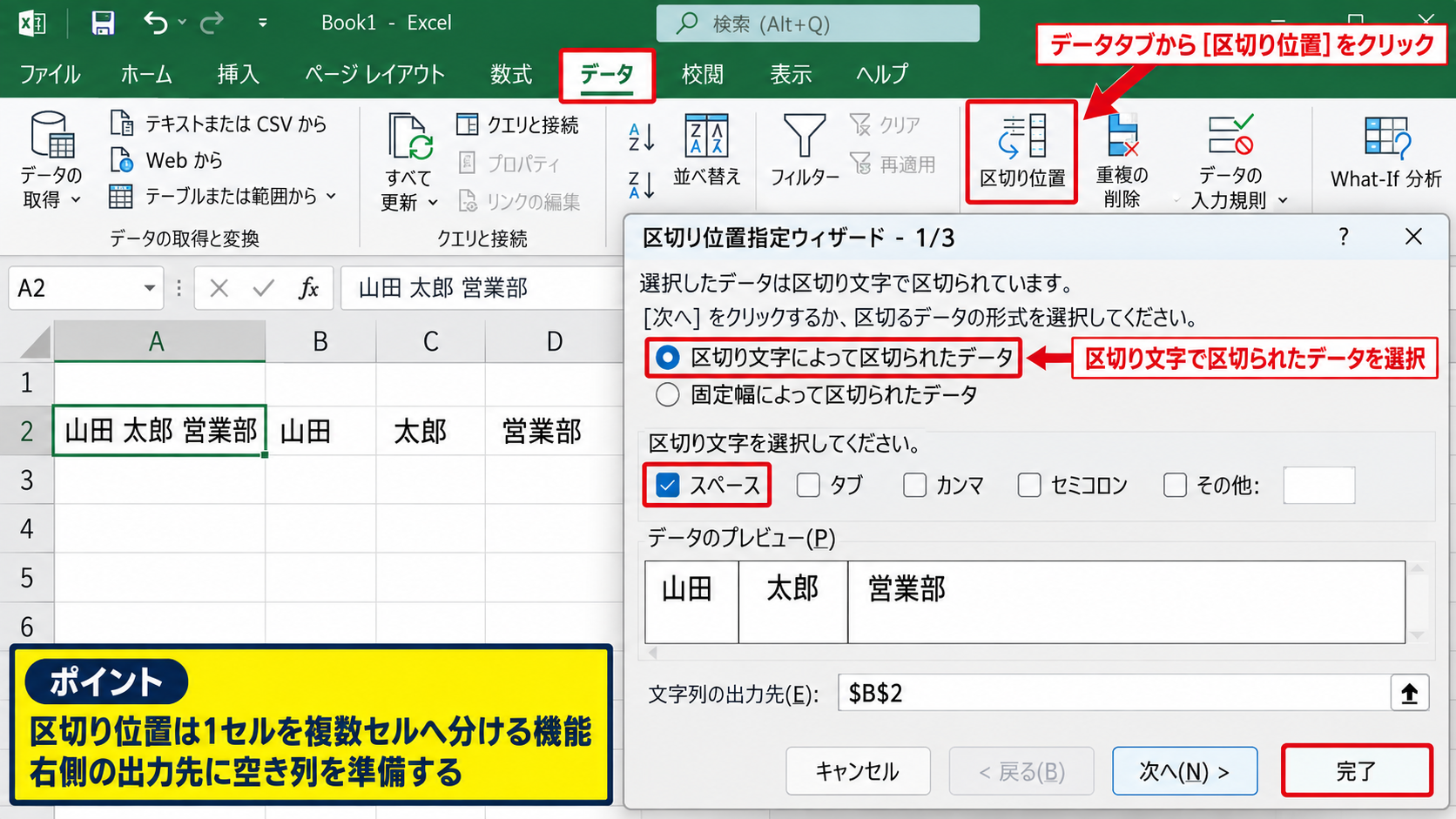This screenshot has height=819, width=1456.
Task: Click すべて更新 refresh all icon
Action: click(409, 138)
